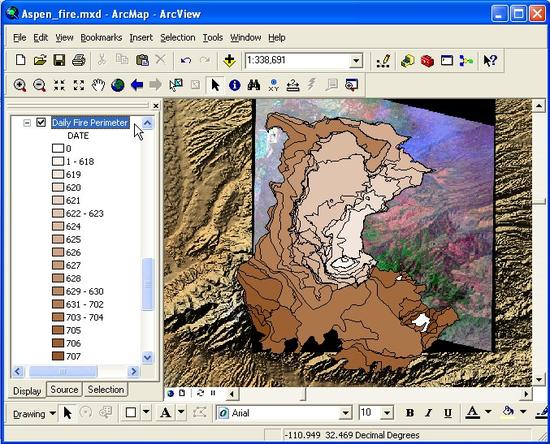
Task: Open the Drawing menu button
Action: point(34,413)
